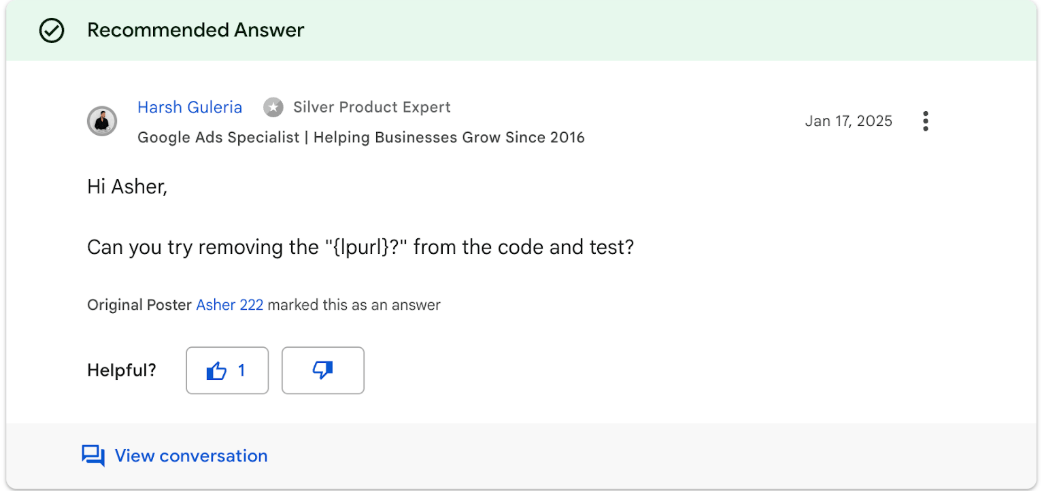1041x491 pixels.
Task: Click the Silver Product Expert label
Action: tap(371, 107)
